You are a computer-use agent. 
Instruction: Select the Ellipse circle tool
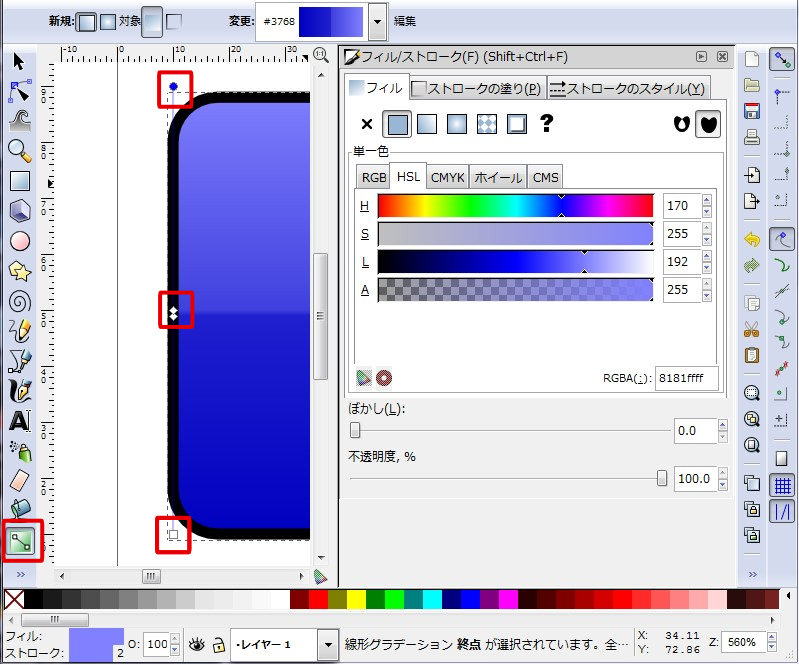coord(20,241)
